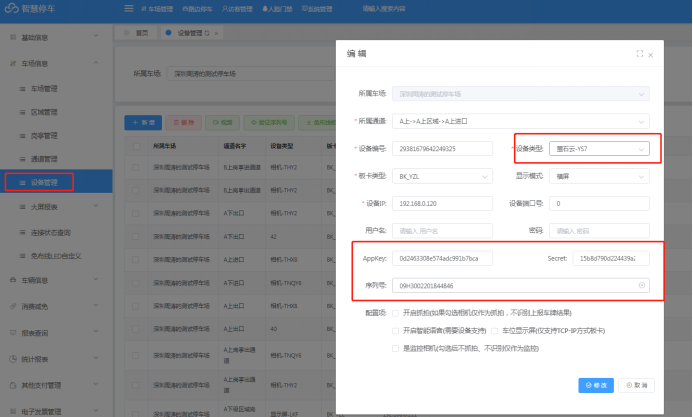Click the AppKey input field

(x=442, y=258)
